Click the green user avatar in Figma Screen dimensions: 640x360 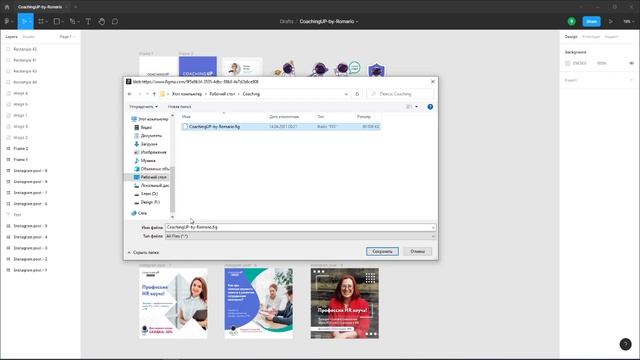pos(571,21)
